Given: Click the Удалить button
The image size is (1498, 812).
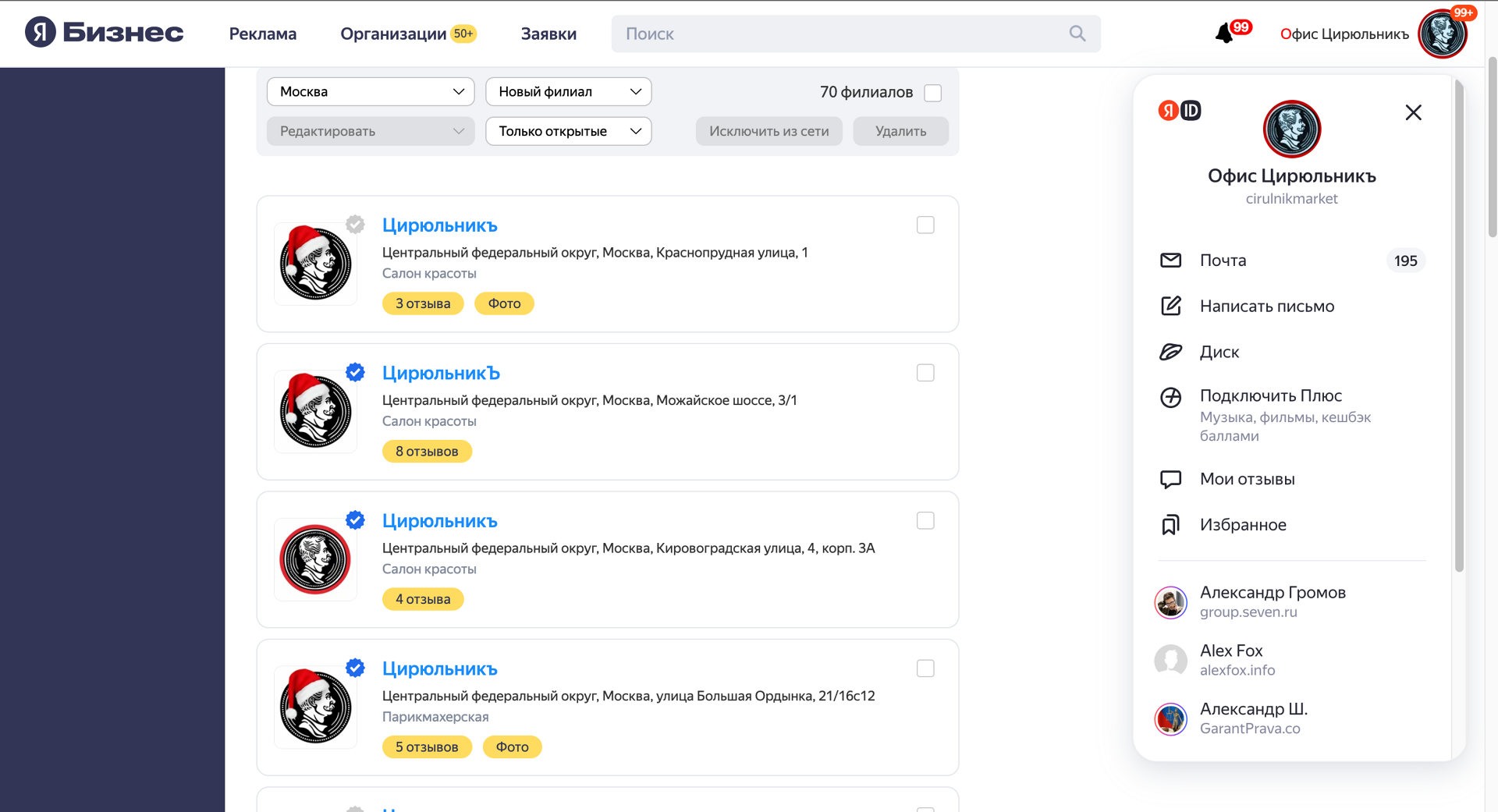Looking at the screenshot, I should pos(900,131).
